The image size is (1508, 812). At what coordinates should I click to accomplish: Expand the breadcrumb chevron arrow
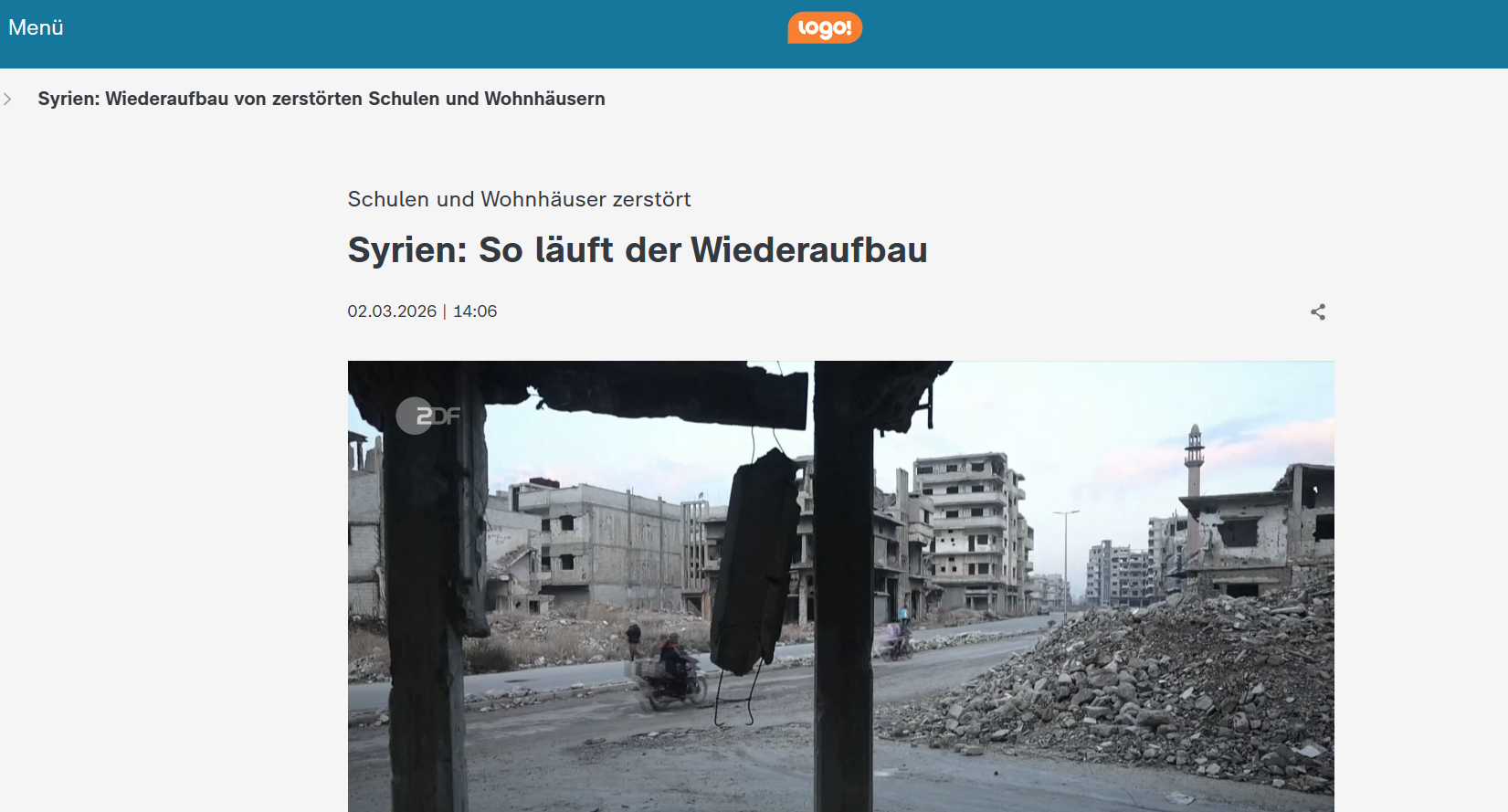[7, 99]
